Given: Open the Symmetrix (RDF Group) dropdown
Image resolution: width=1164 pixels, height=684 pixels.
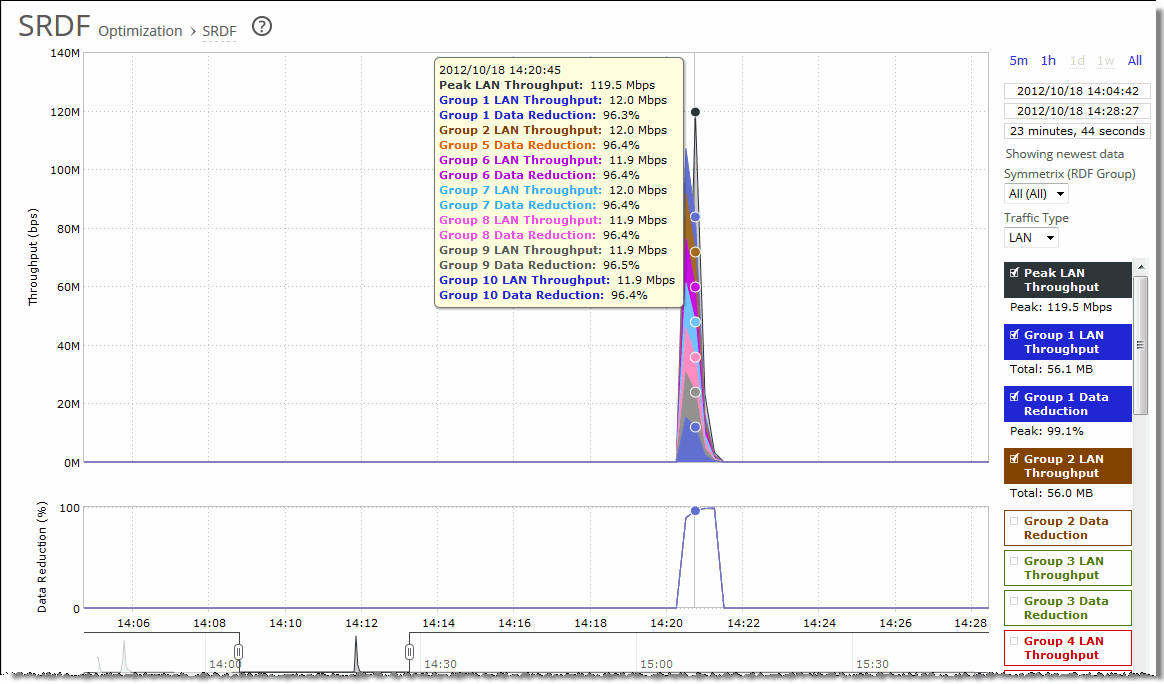Looking at the screenshot, I should [x=1035, y=192].
